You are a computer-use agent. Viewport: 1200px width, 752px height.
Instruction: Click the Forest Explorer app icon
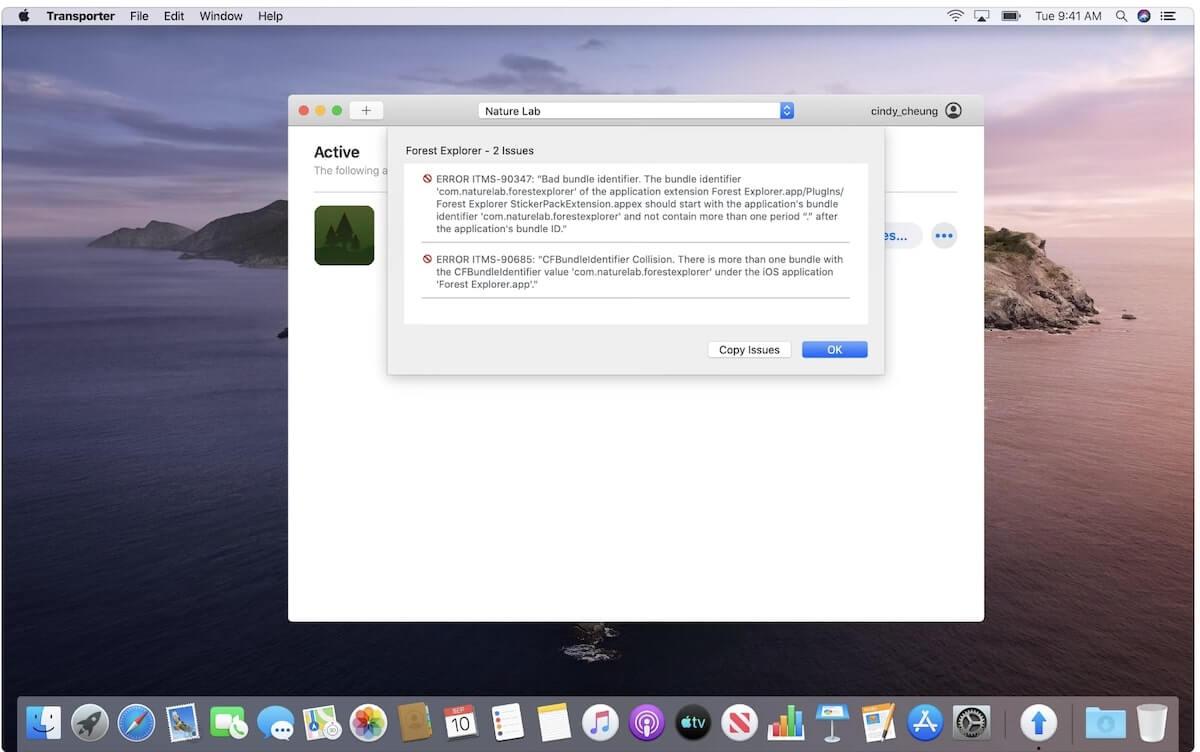coord(344,236)
